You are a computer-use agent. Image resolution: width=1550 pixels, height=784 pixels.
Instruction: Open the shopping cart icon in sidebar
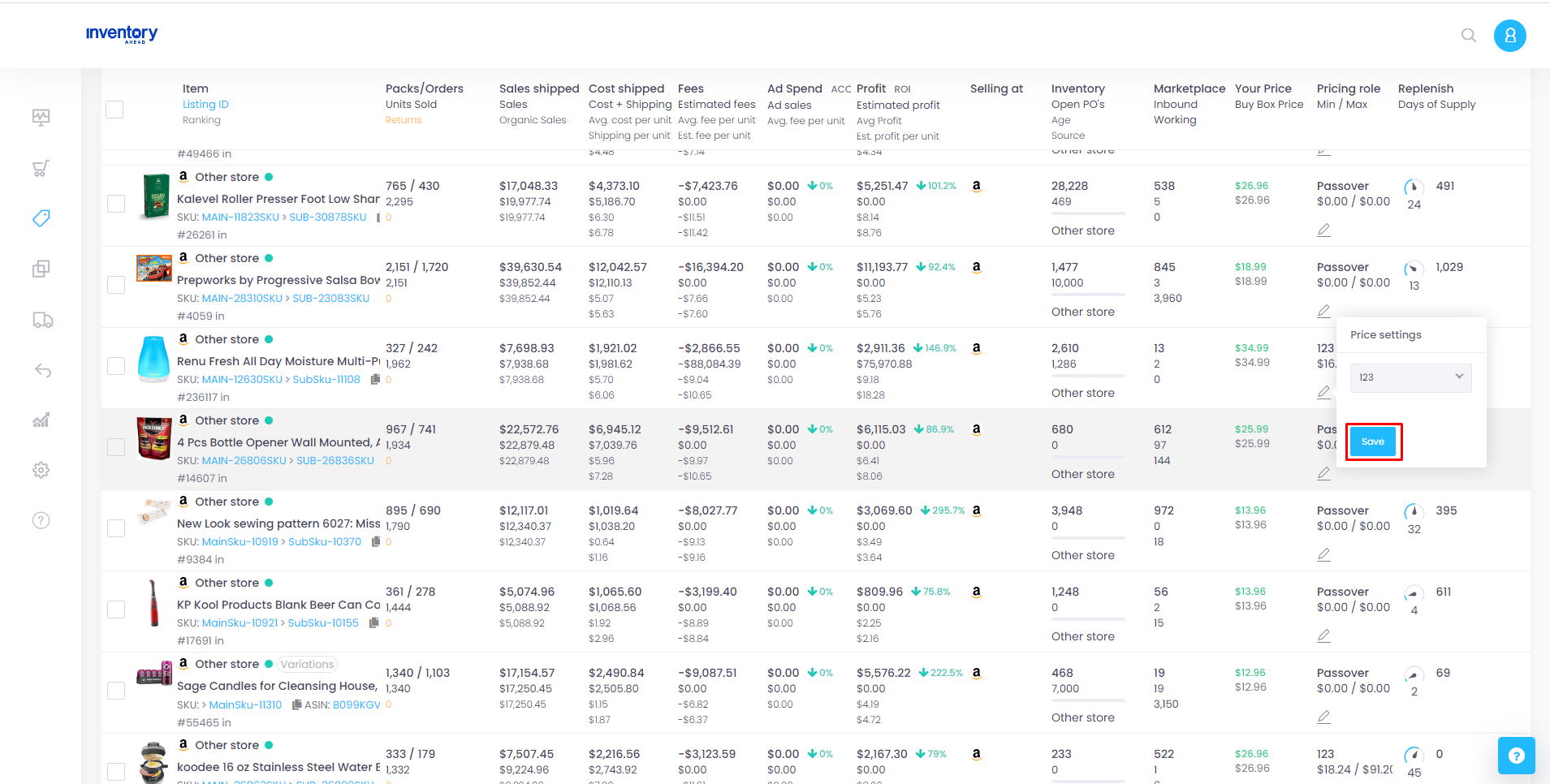click(41, 168)
